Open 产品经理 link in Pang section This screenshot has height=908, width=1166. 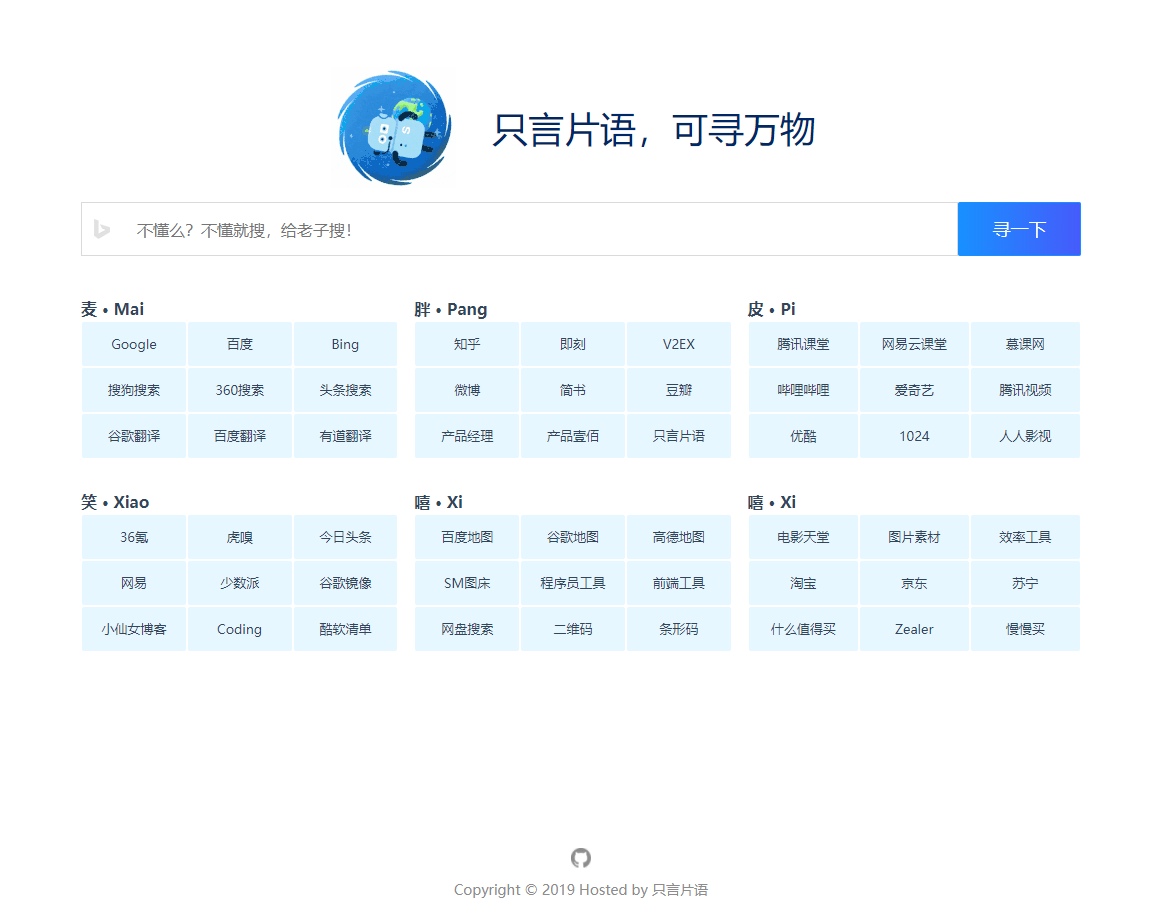(x=466, y=436)
